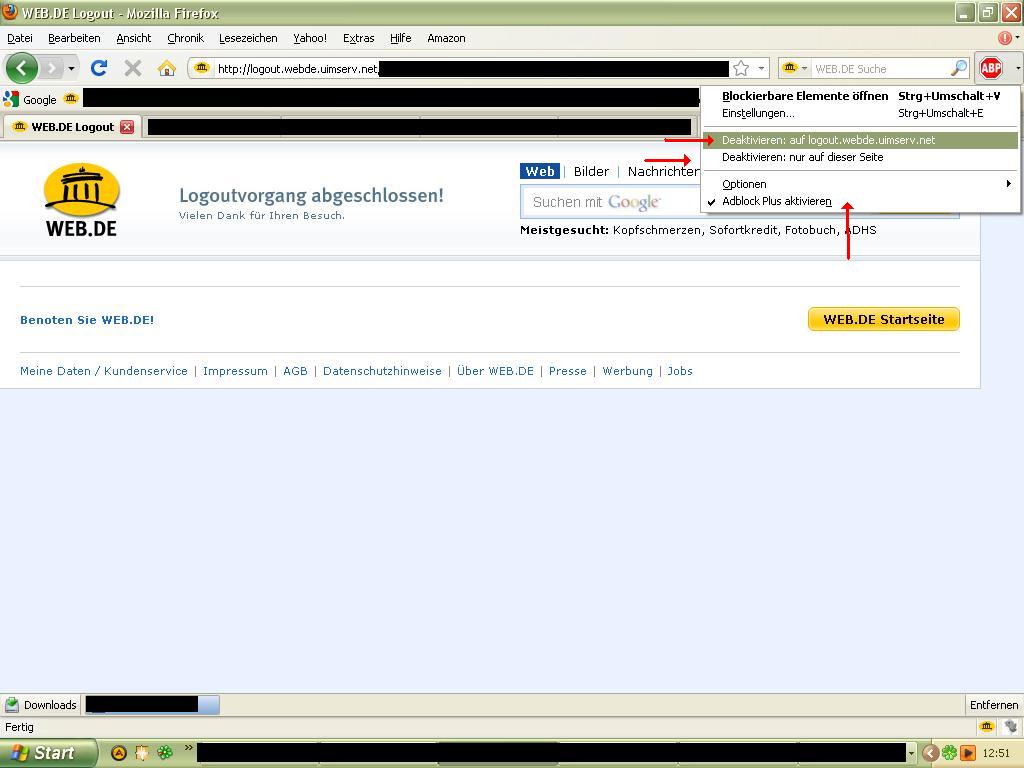The width and height of the screenshot is (1024, 768).
Task: Expand the quick launch chevron
Action: (x=189, y=747)
